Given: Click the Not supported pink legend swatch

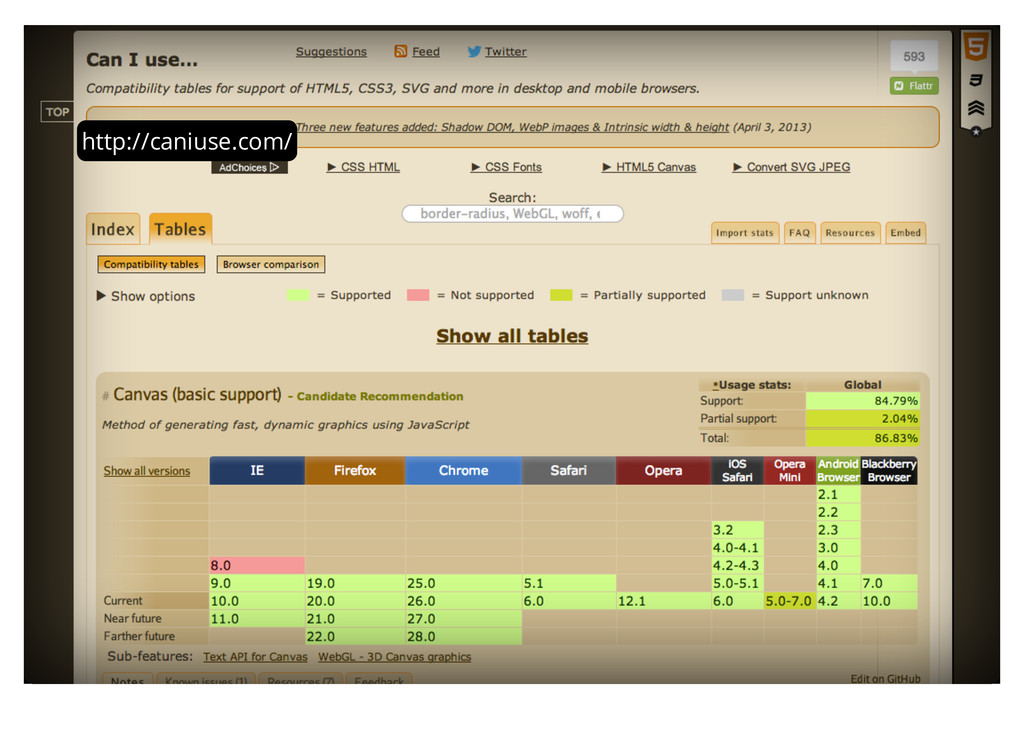Looking at the screenshot, I should [418, 295].
